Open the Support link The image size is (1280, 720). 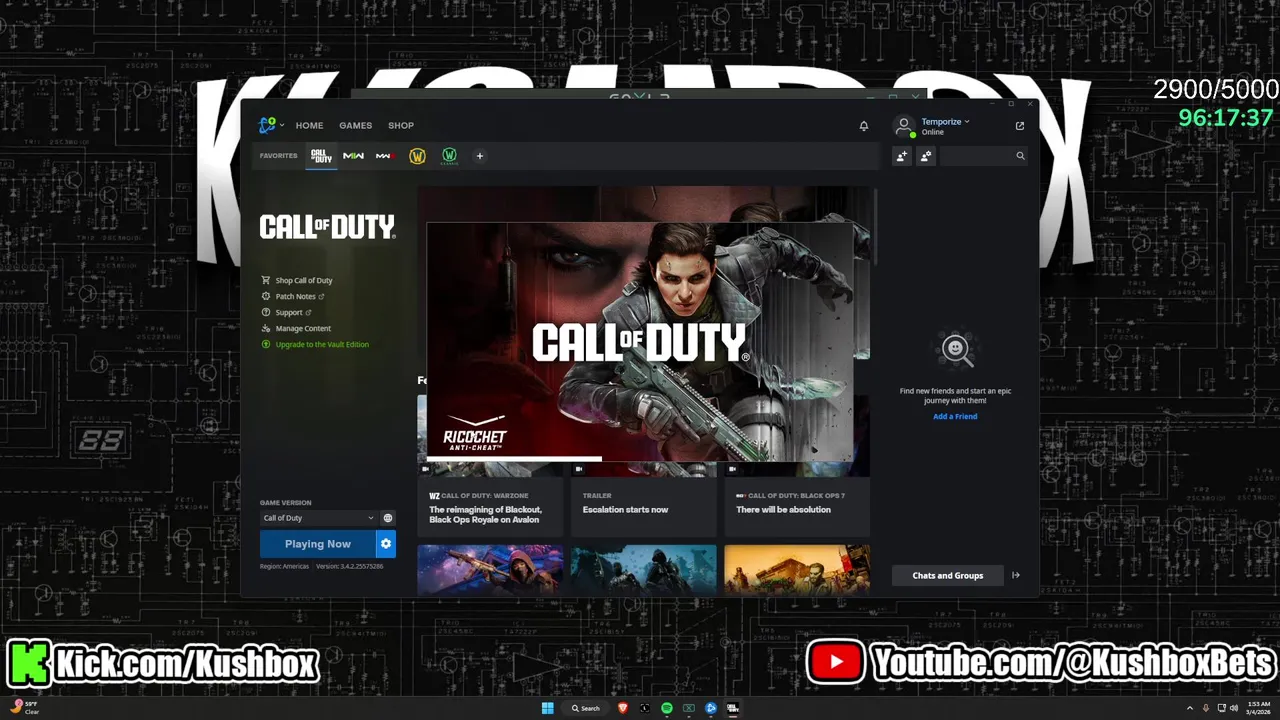pyautogui.click(x=287, y=313)
